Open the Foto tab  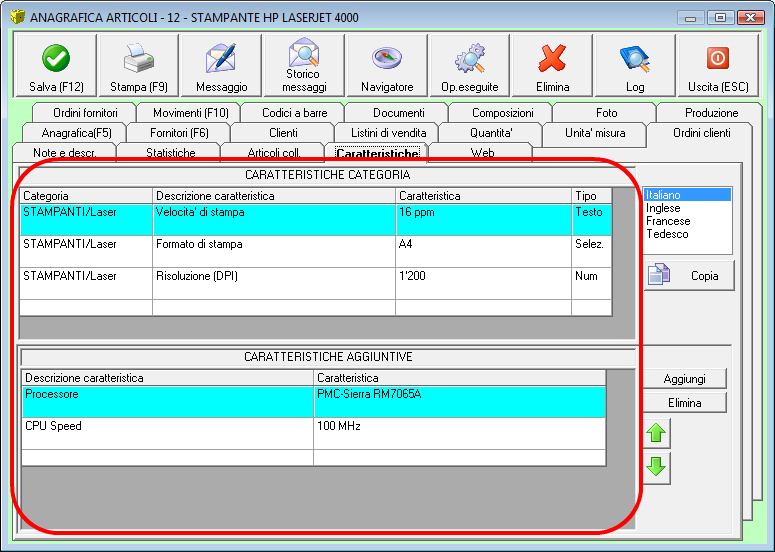click(x=606, y=113)
